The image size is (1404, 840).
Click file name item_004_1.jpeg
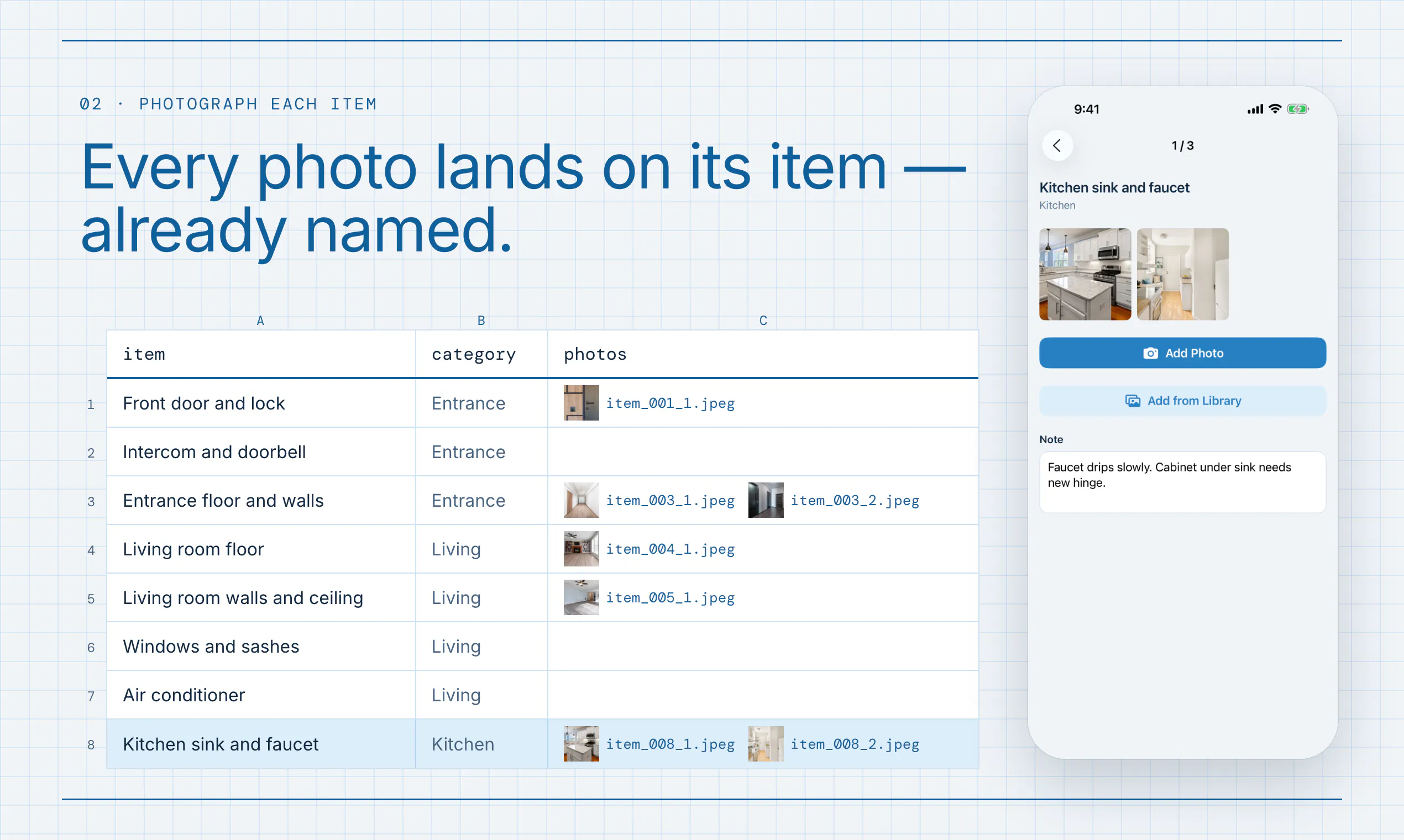click(670, 550)
